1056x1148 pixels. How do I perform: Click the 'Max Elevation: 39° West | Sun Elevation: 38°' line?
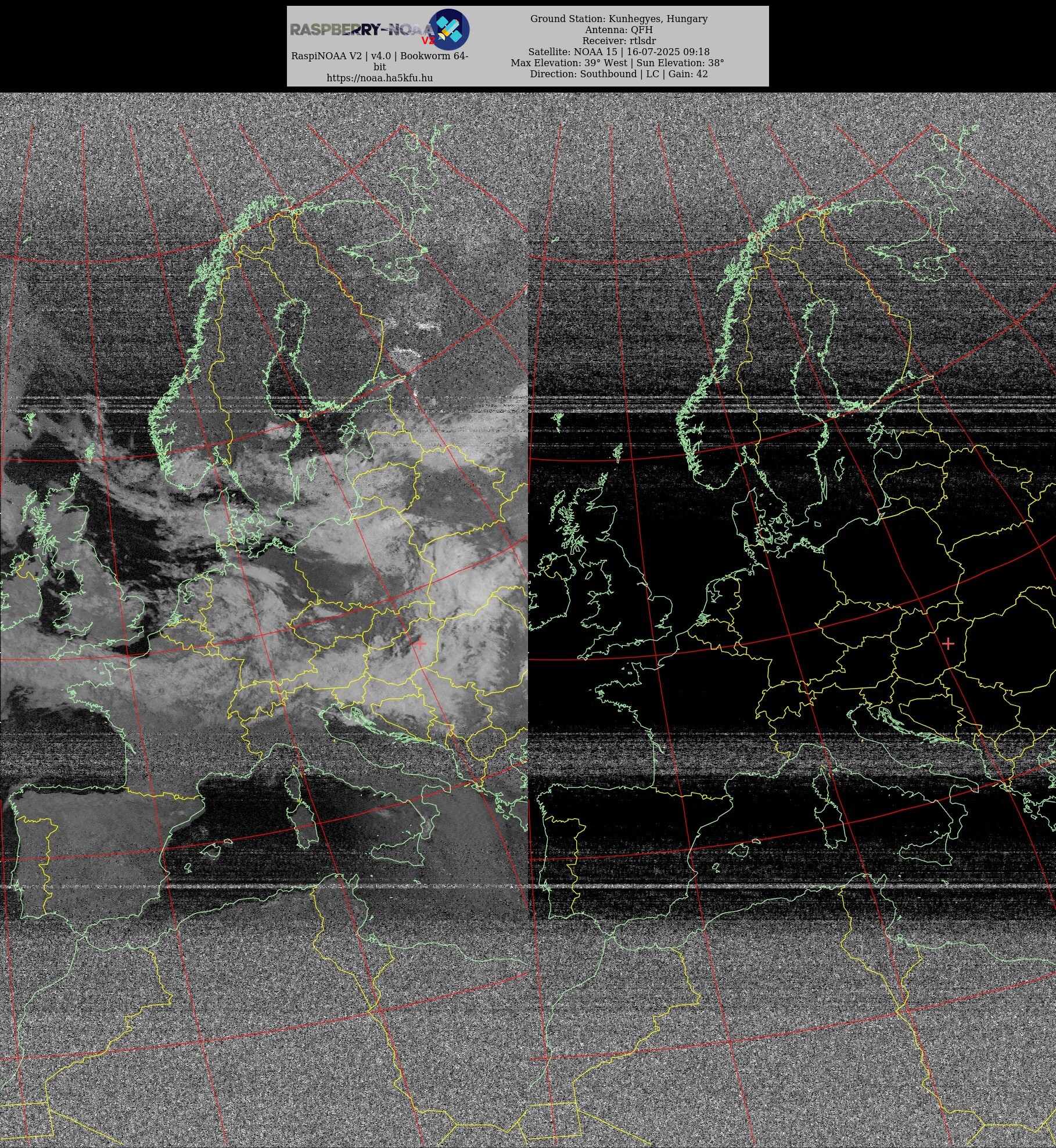pos(617,63)
